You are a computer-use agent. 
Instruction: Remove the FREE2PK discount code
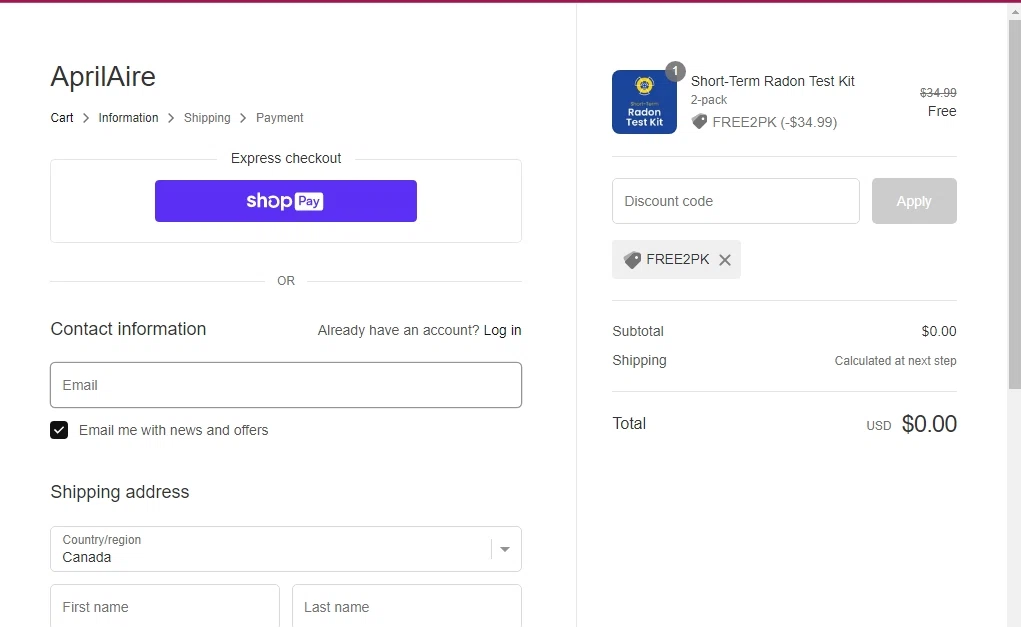point(725,260)
